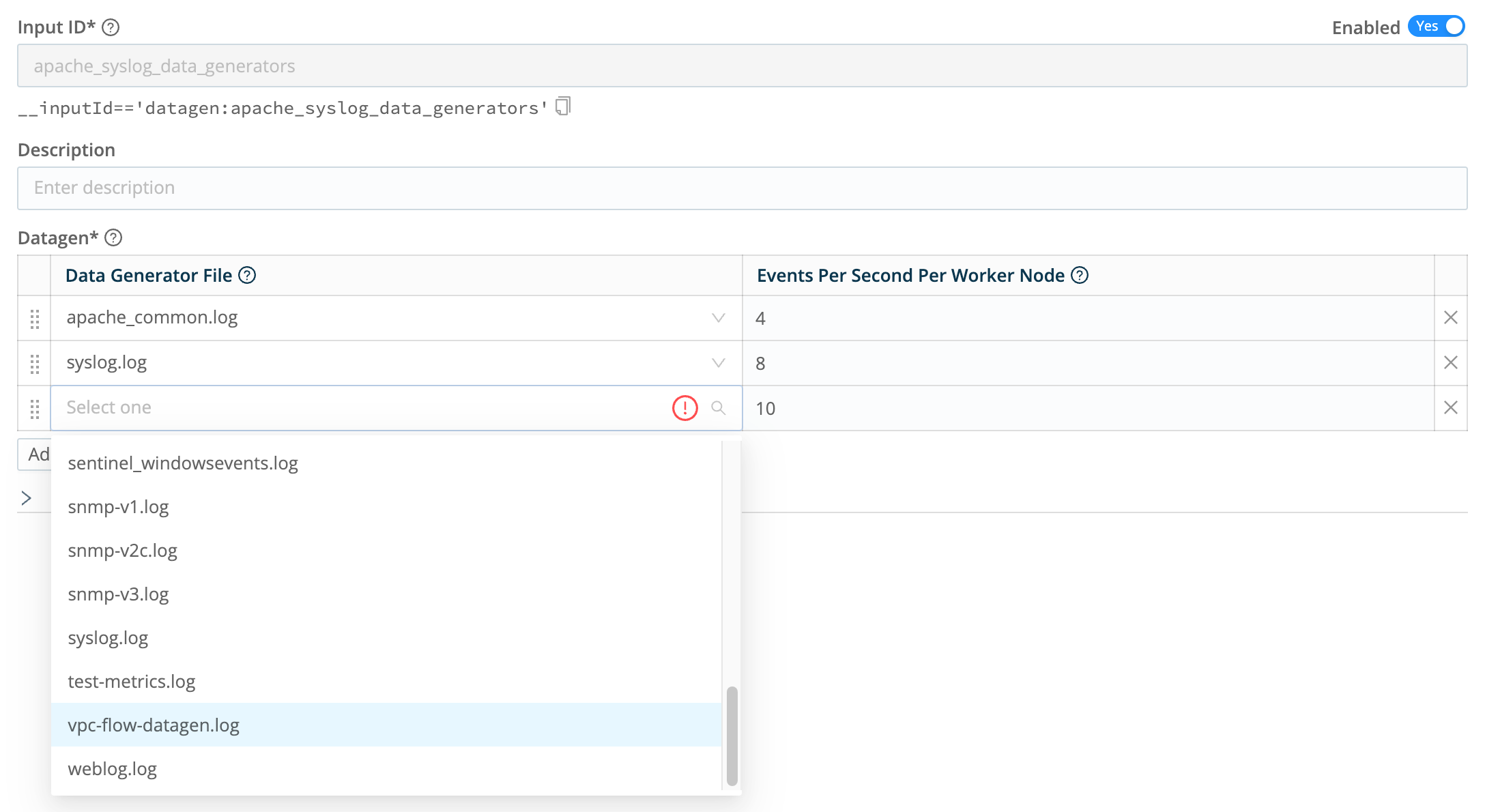
Task: Click the search icon in the Select one field
Action: 719,408
